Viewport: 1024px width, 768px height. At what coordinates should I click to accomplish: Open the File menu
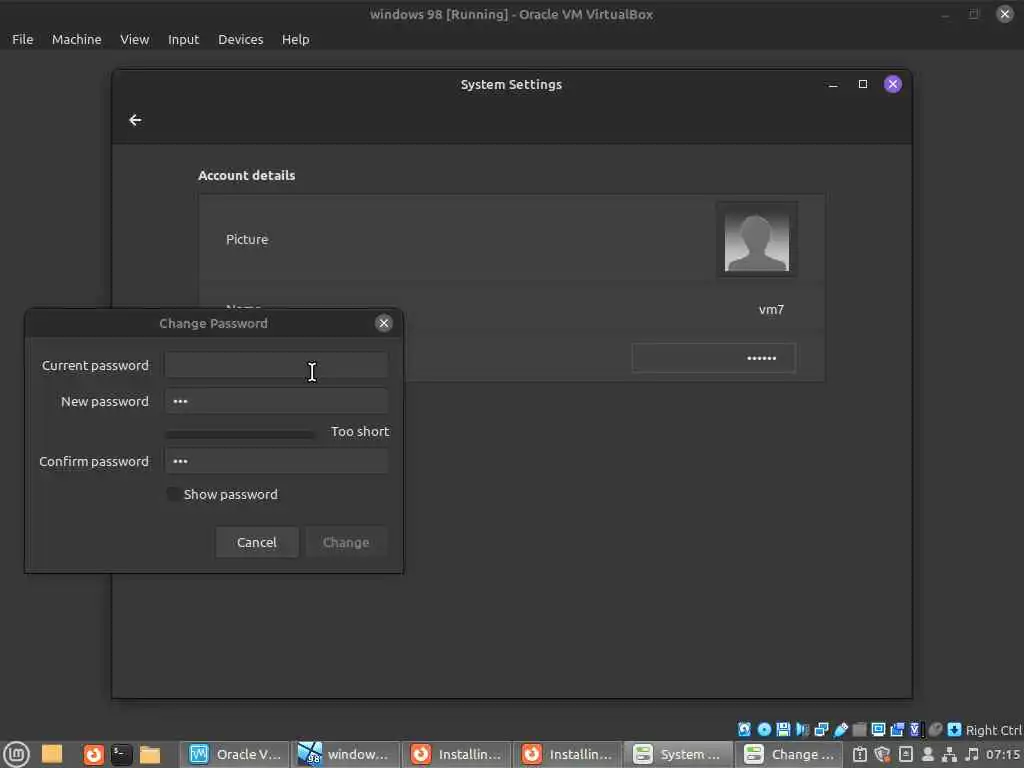pos(23,39)
